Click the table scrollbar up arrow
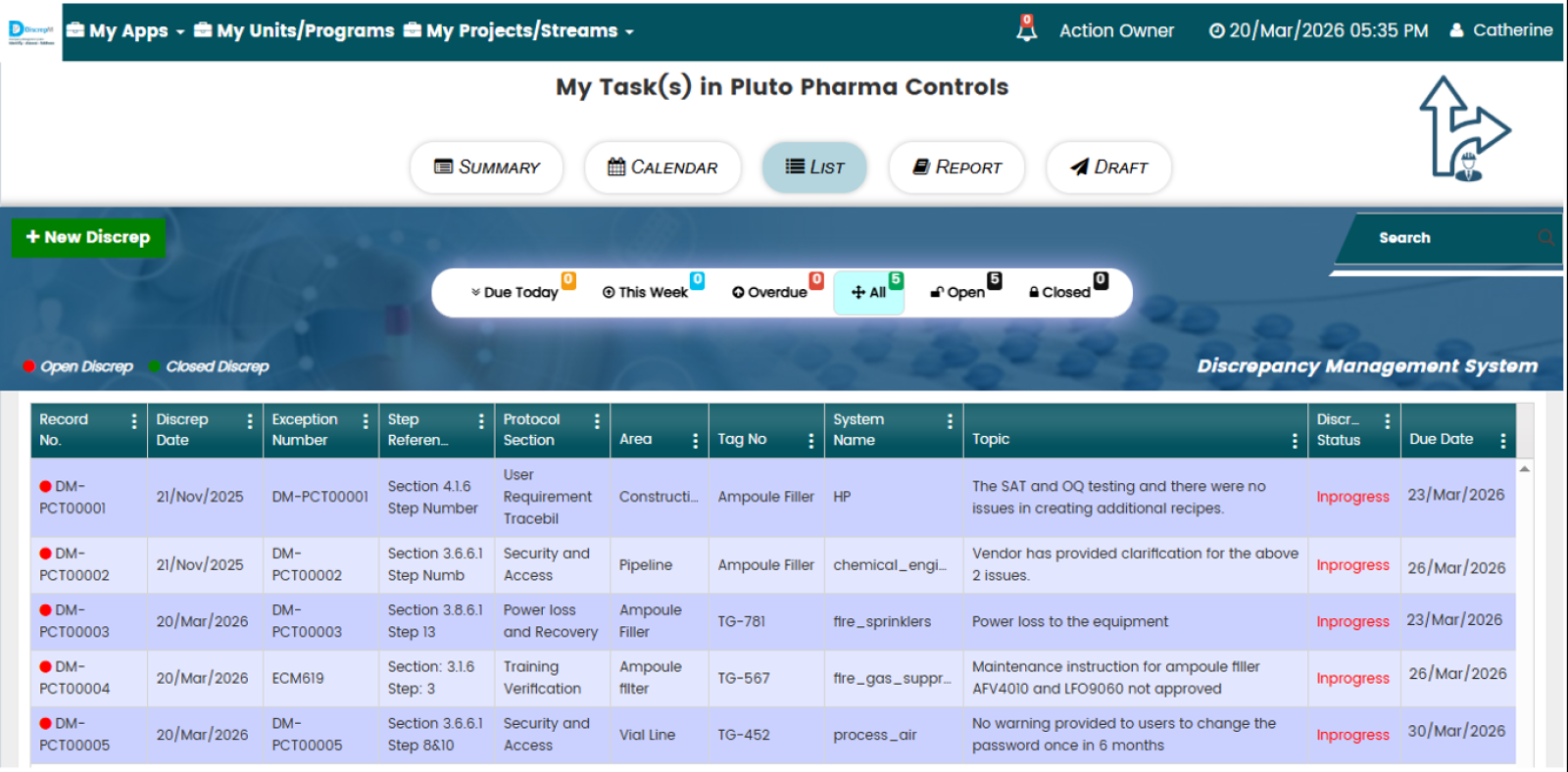This screenshot has height=772, width=1568. pyautogui.click(x=1524, y=469)
